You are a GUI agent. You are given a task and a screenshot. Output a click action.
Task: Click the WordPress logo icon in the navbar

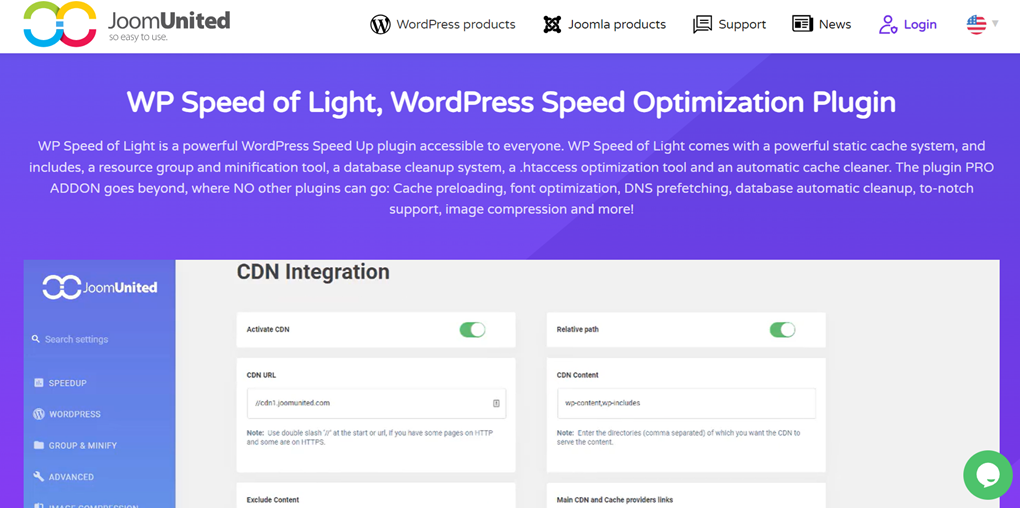click(380, 24)
